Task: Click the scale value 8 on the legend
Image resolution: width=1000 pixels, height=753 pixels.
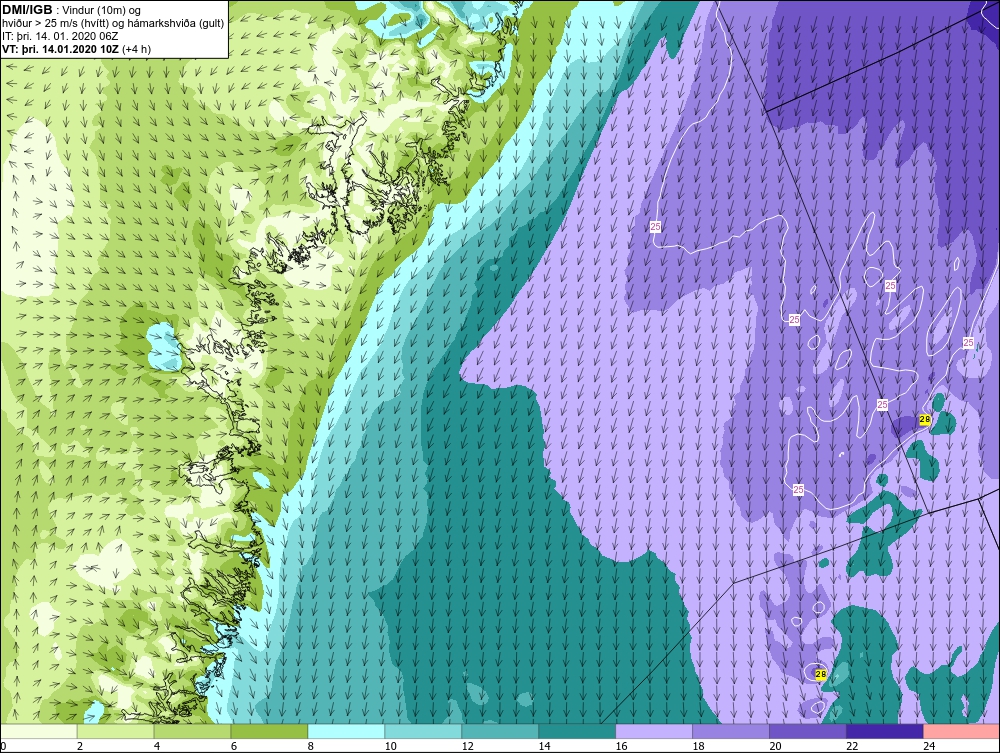Action: [311, 746]
